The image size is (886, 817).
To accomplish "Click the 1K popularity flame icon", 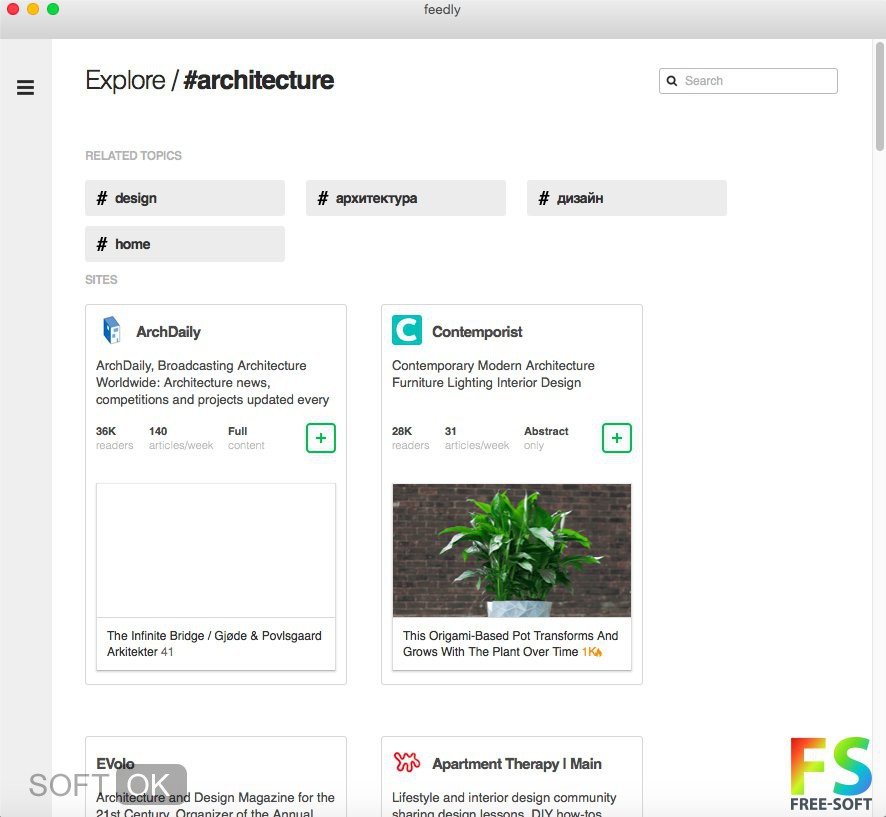I will 598,653.
